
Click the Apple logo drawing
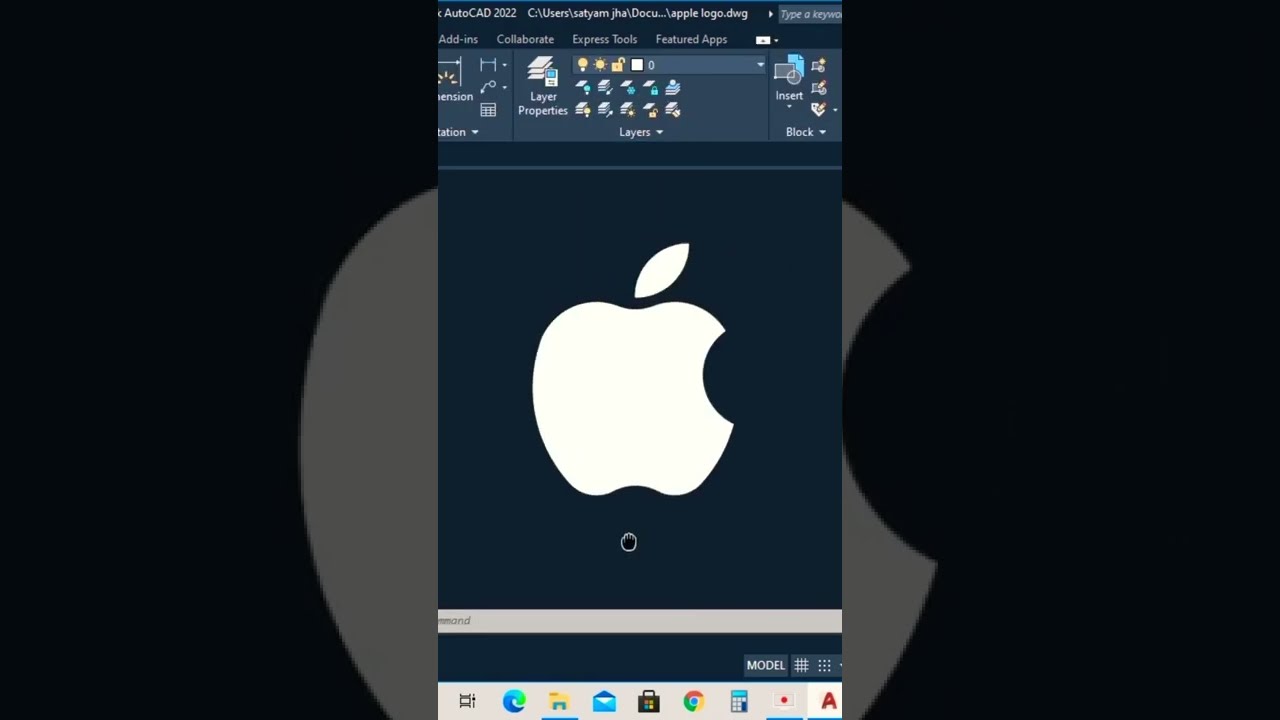click(x=633, y=369)
